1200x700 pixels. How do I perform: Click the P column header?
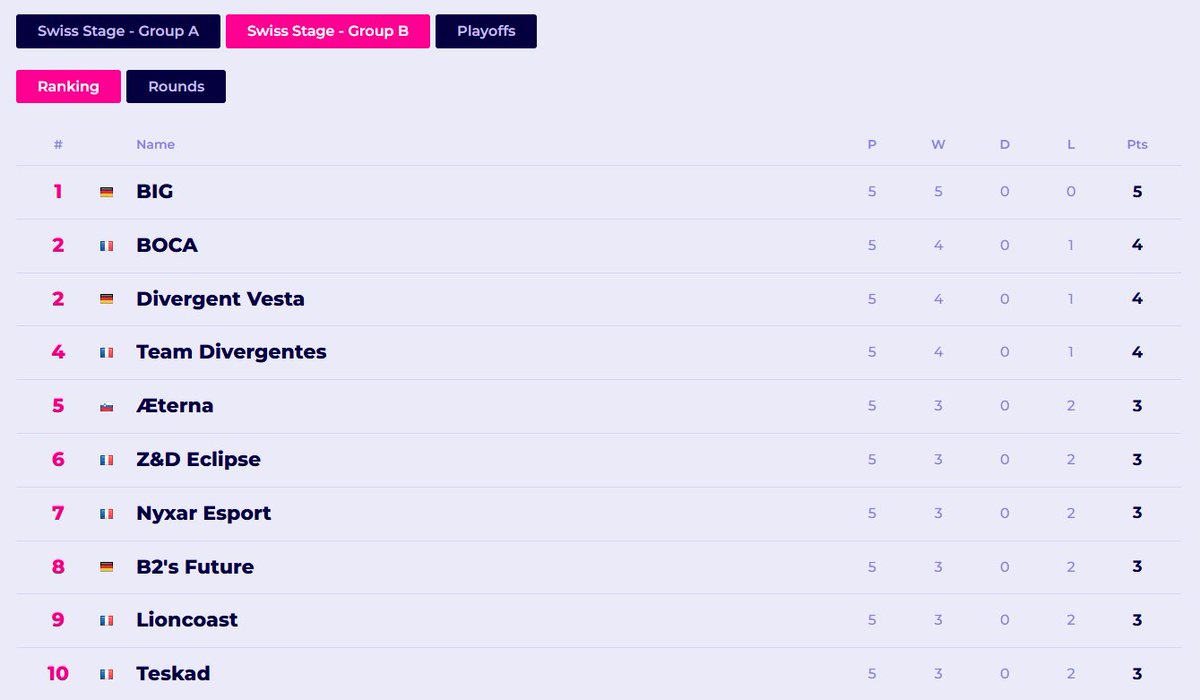[872, 145]
